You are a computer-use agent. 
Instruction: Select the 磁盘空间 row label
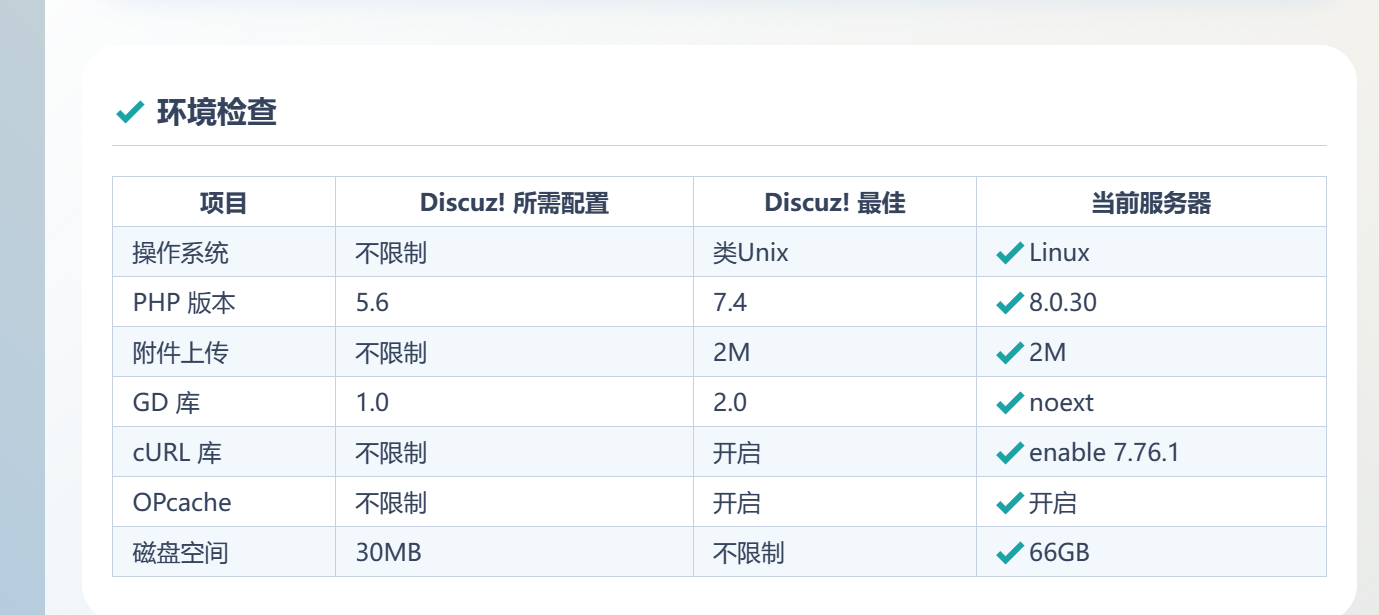click(181, 553)
